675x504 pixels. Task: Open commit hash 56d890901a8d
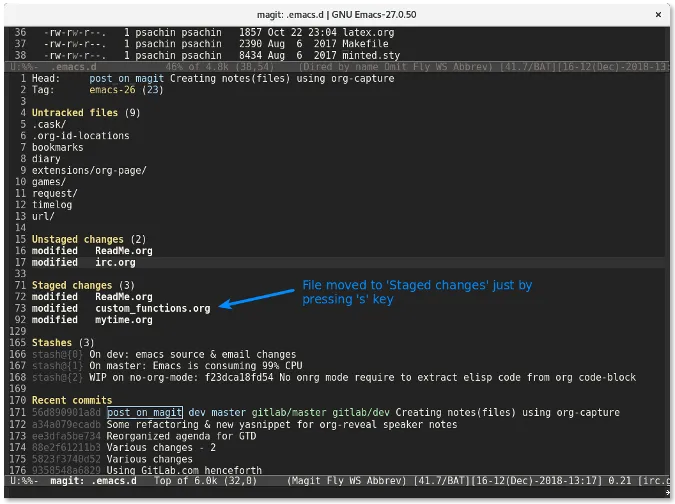66,412
